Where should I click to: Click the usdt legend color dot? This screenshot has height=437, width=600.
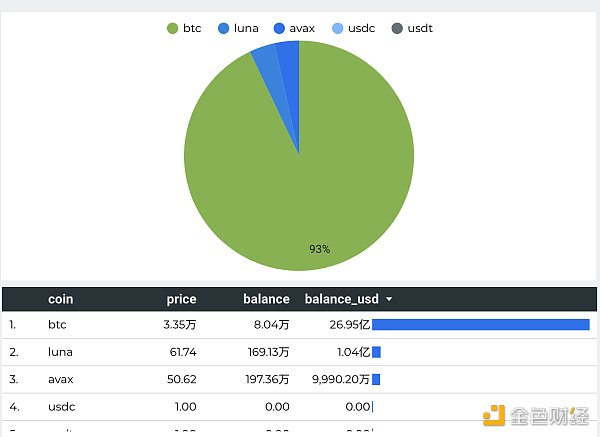(x=397, y=28)
